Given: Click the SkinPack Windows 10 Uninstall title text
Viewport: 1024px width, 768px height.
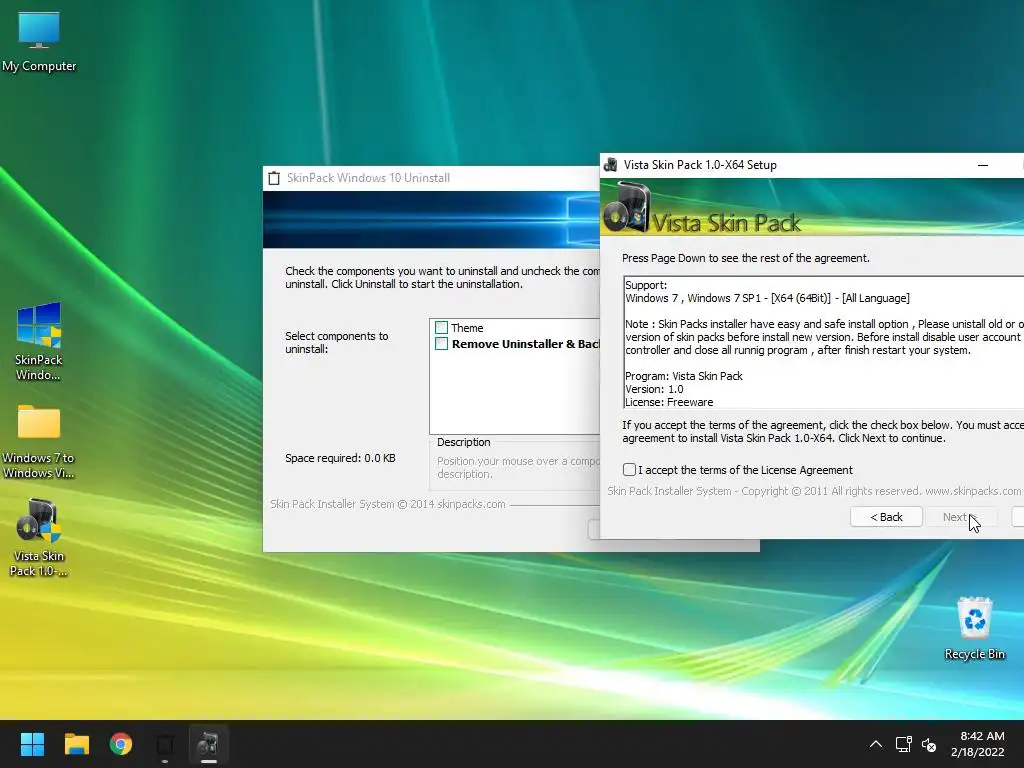Looking at the screenshot, I should click(x=368, y=178).
